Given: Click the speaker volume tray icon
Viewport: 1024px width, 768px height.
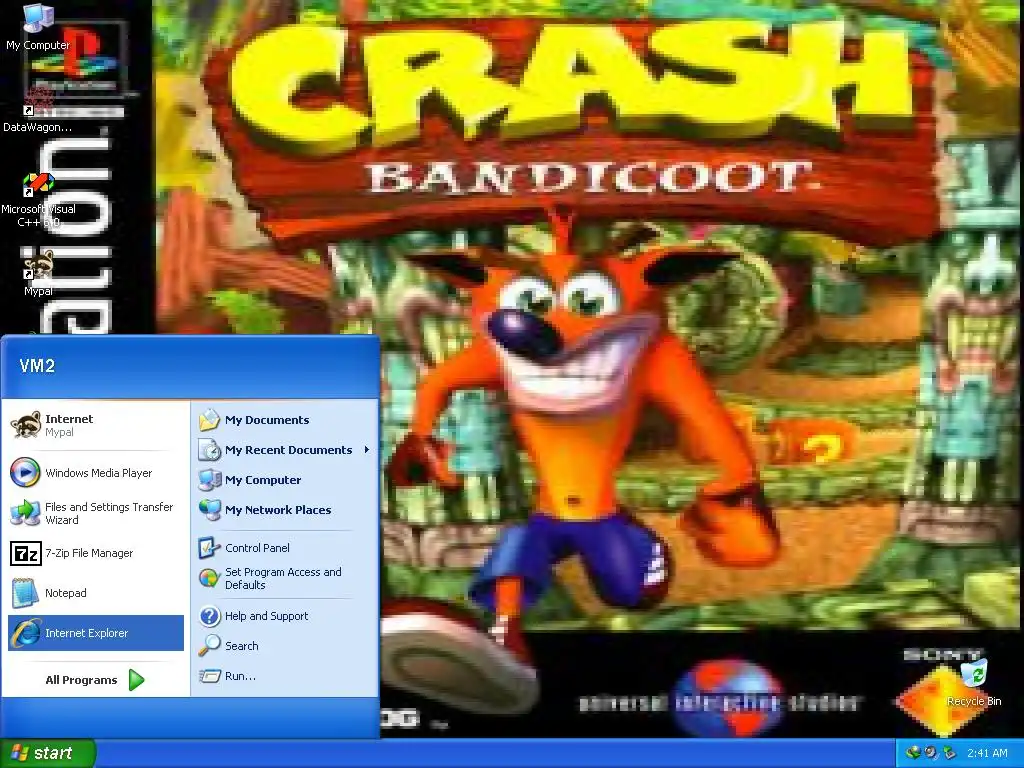Looking at the screenshot, I should tap(931, 753).
